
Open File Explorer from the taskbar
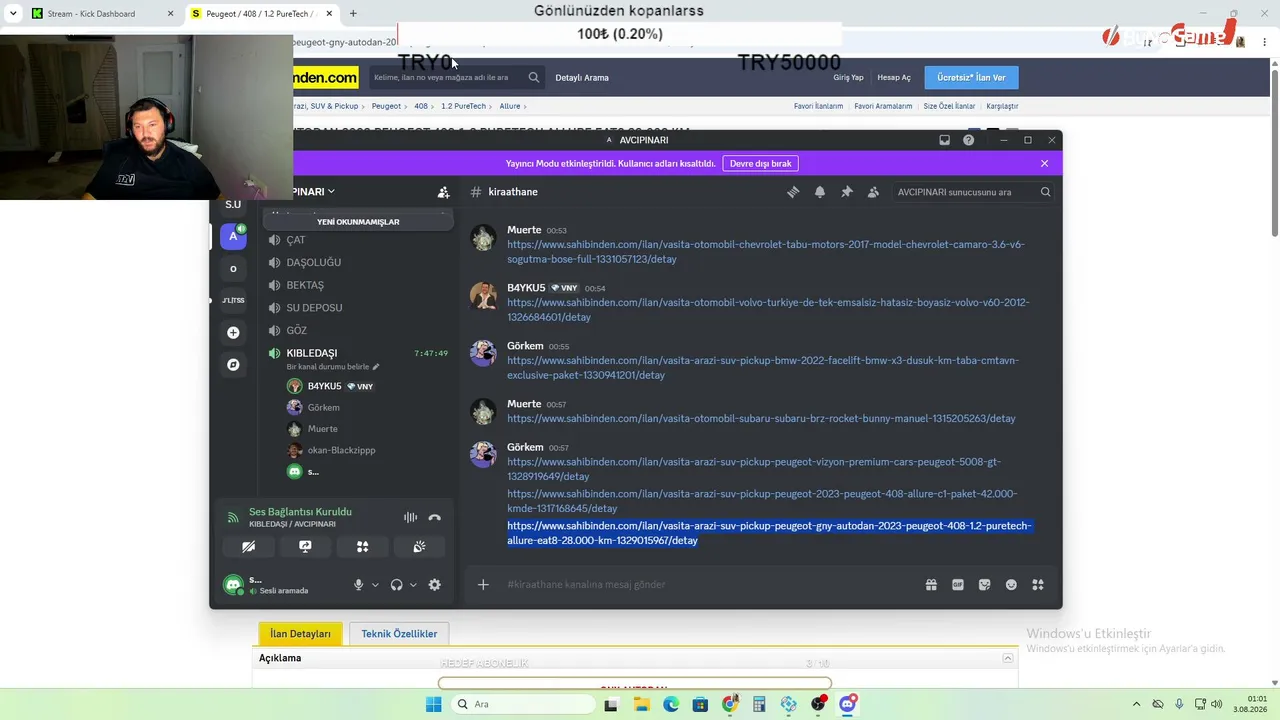coord(641,704)
